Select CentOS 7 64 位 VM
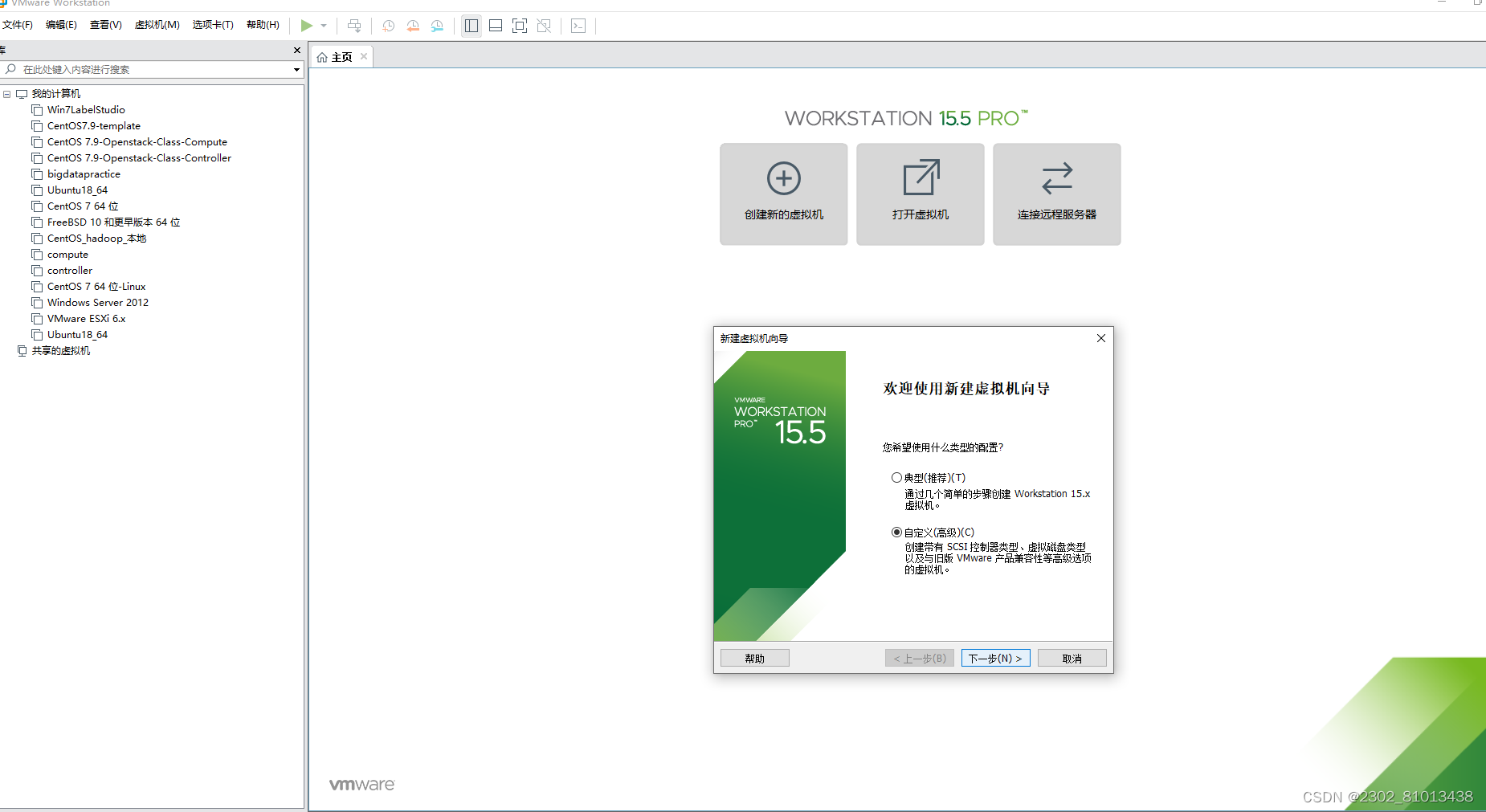Screen dimensions: 1486x812 pos(82,206)
